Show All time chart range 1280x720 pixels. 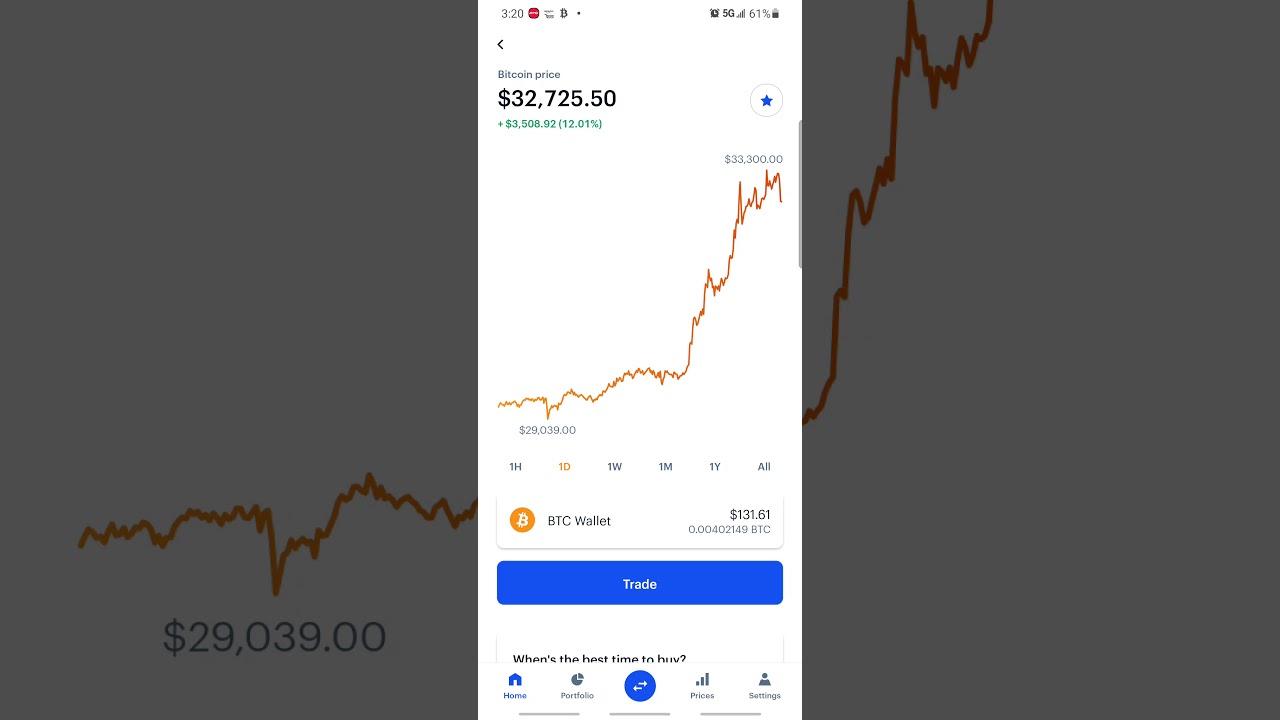point(764,467)
